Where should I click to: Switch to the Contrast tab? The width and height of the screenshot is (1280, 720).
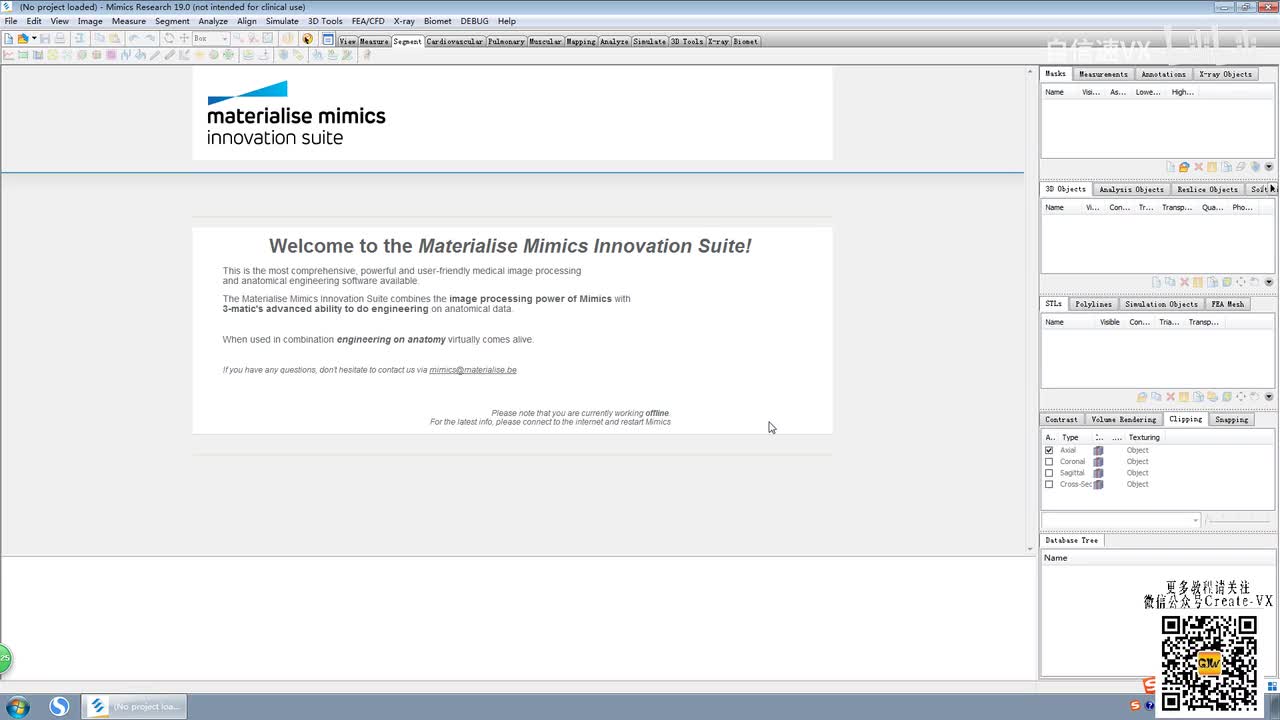(x=1061, y=420)
